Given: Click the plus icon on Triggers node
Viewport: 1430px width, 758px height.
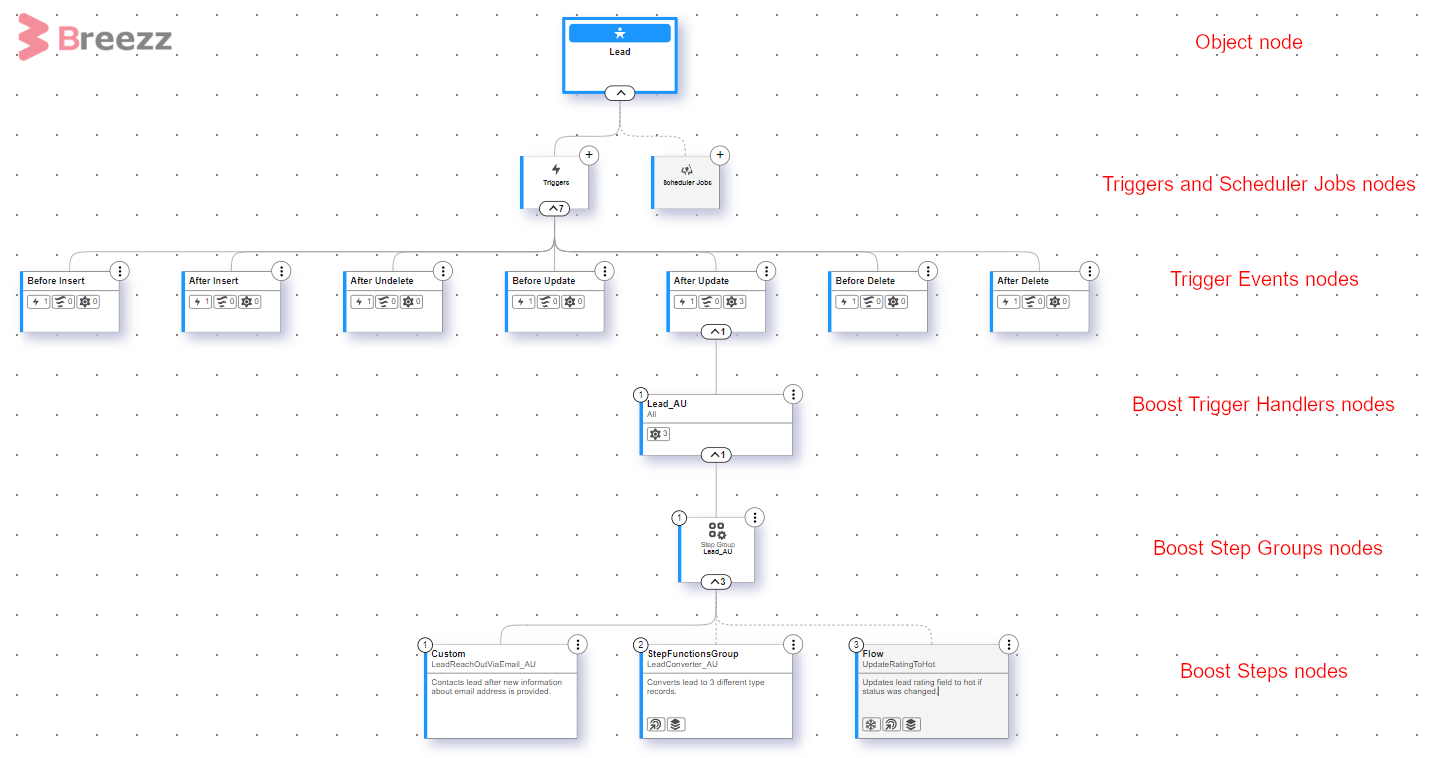Looking at the screenshot, I should coord(589,155).
